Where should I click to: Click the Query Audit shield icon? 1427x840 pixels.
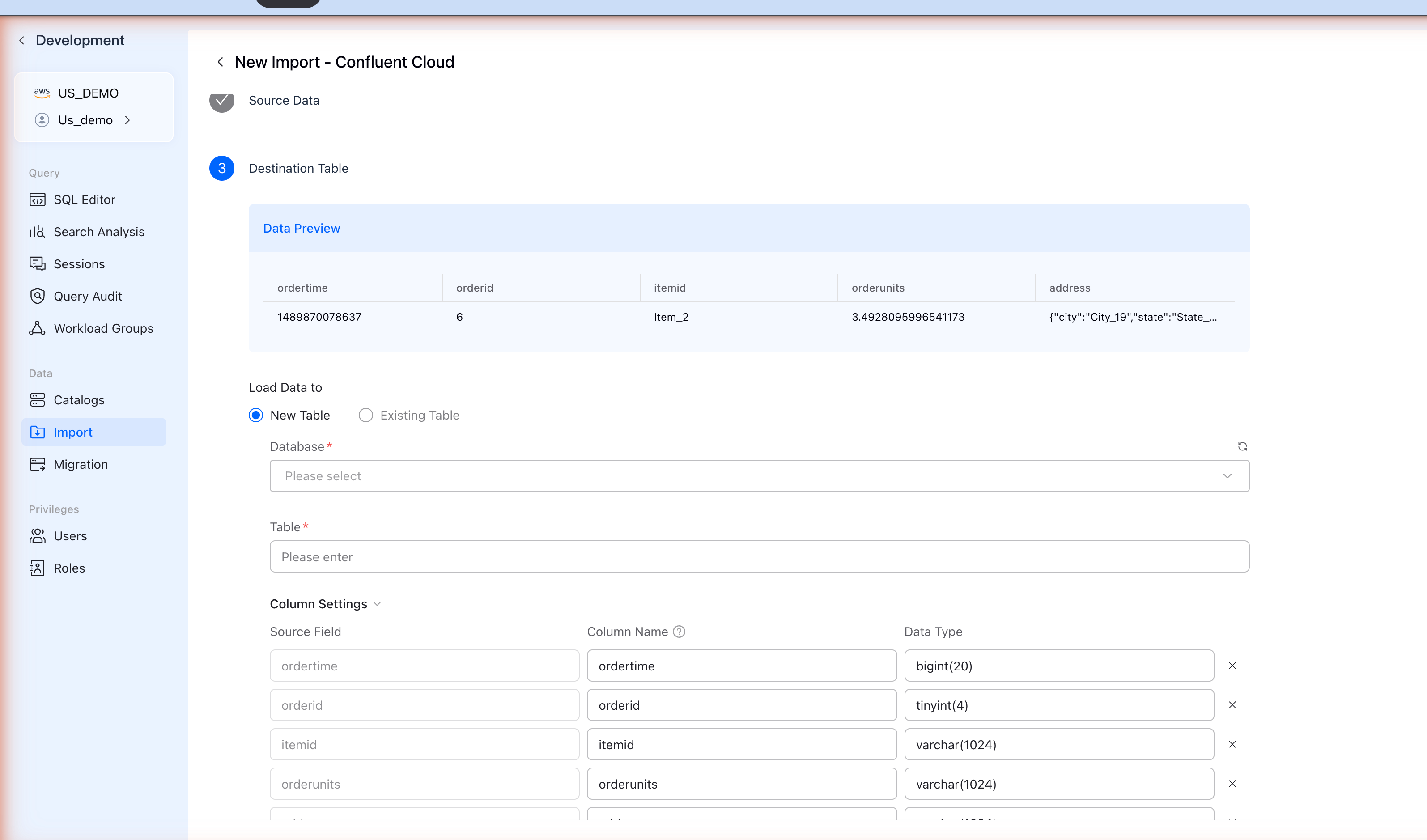38,297
